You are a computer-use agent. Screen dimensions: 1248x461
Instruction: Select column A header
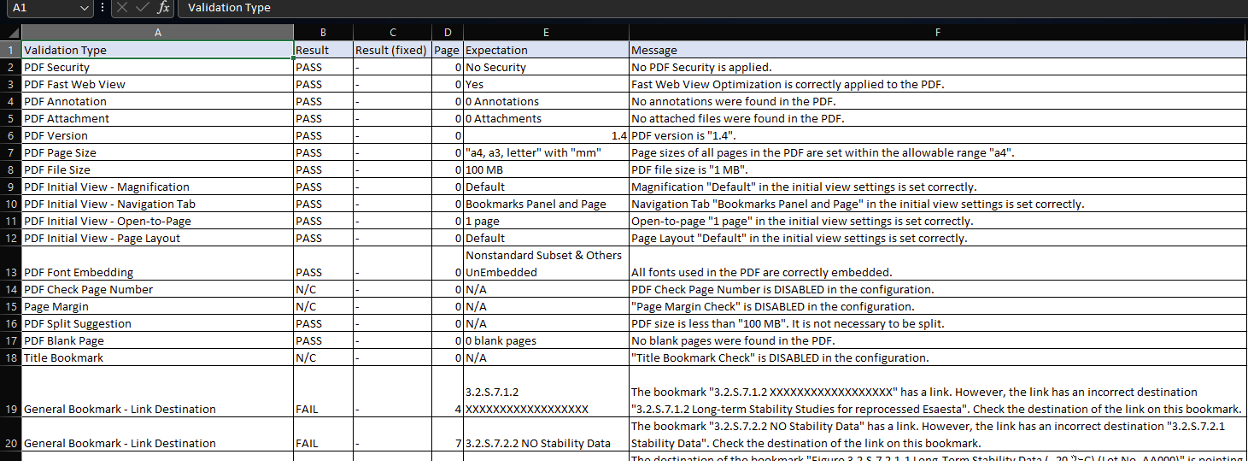click(157, 33)
